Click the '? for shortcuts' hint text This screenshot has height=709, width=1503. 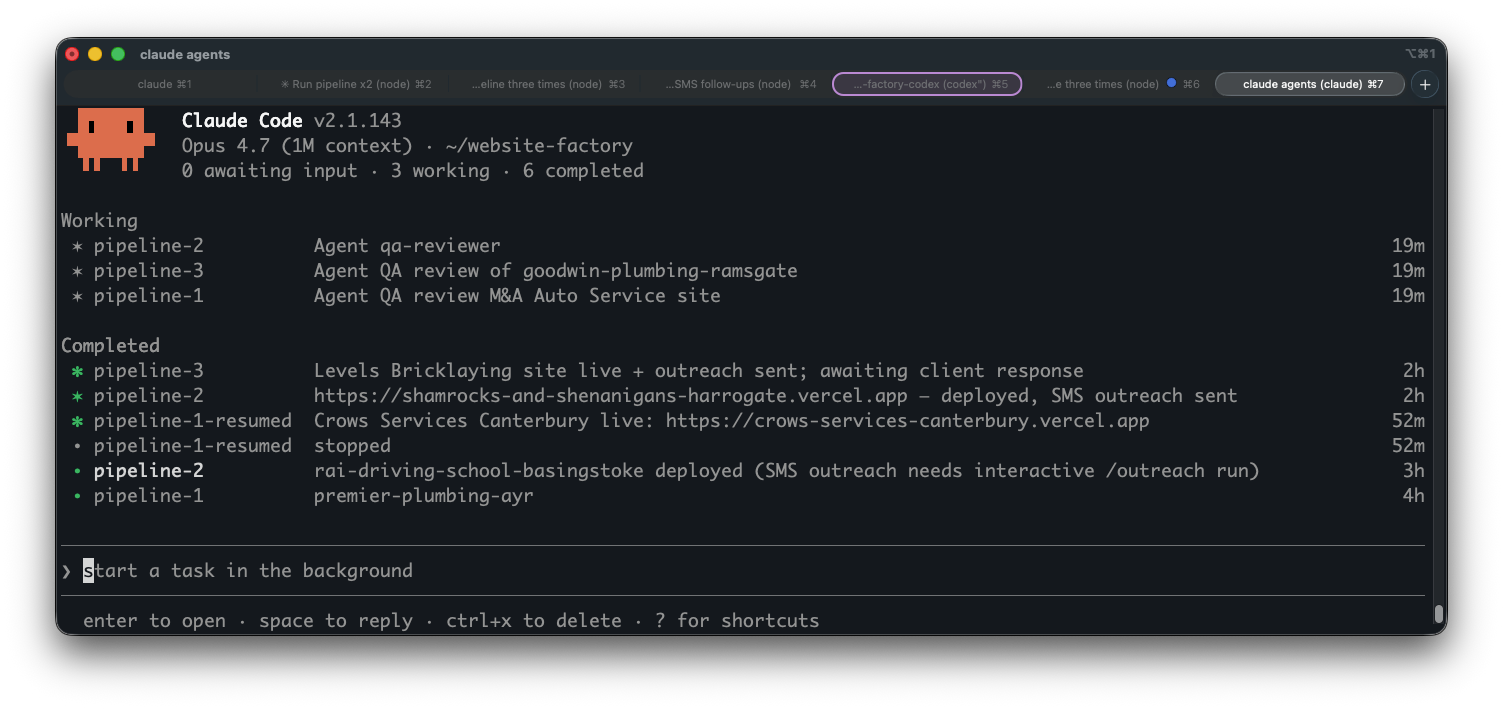point(737,621)
